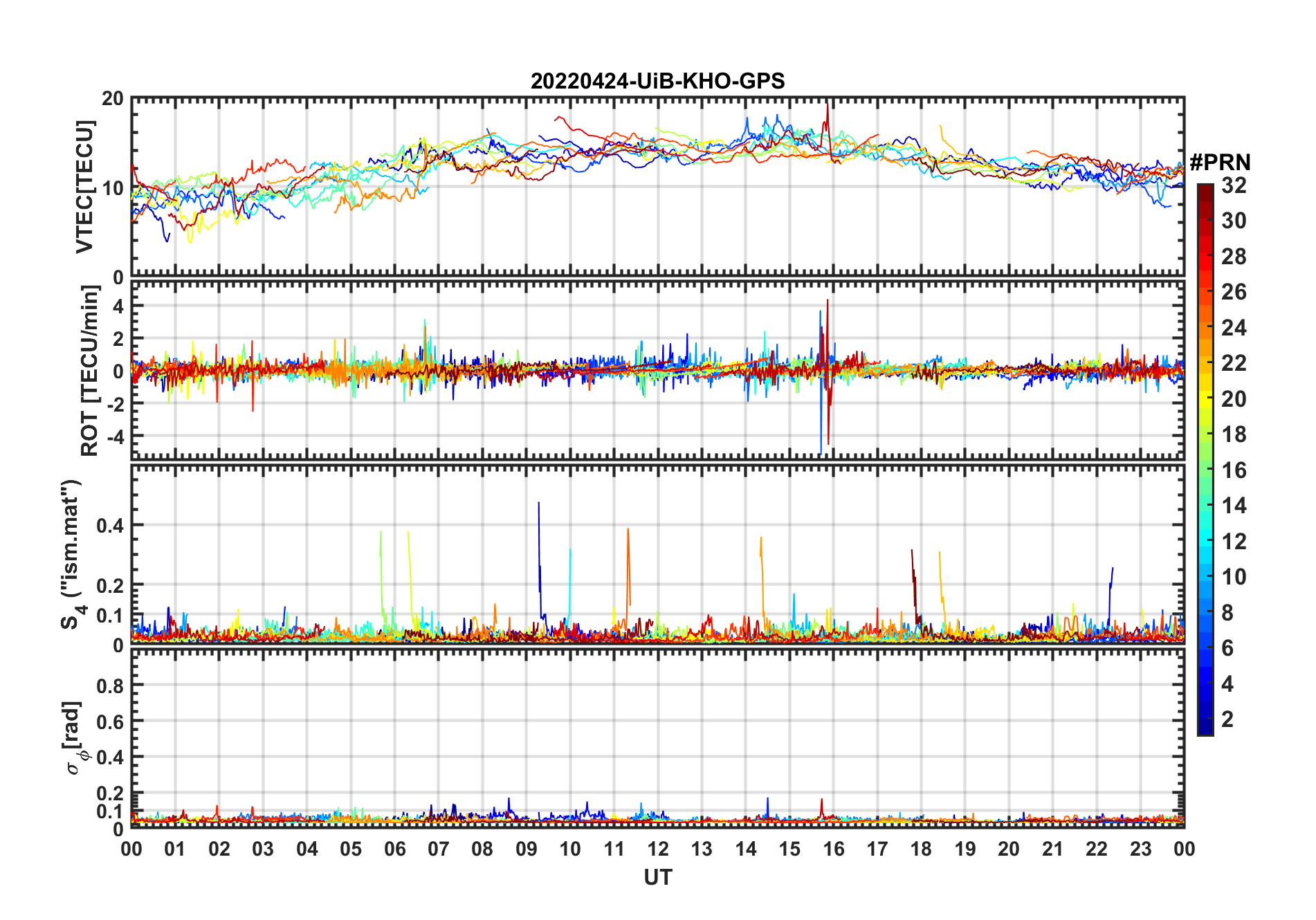Click the UT x-axis label
The height and width of the screenshot is (920, 1316).
click(657, 877)
